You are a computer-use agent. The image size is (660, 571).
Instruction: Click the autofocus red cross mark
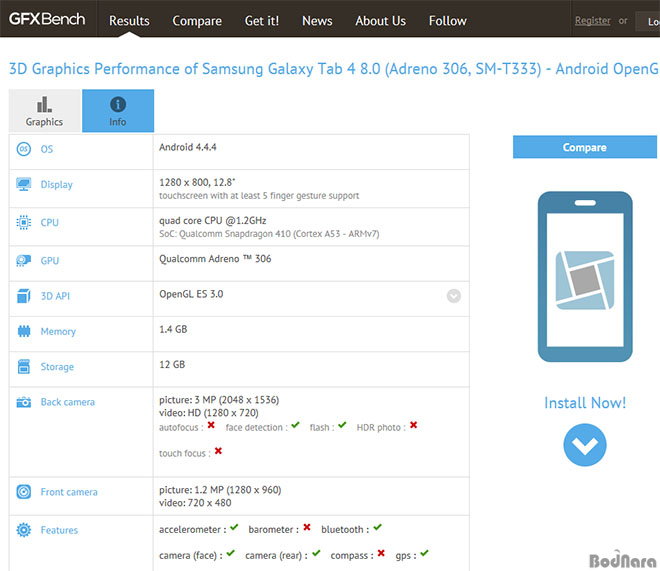[211, 425]
